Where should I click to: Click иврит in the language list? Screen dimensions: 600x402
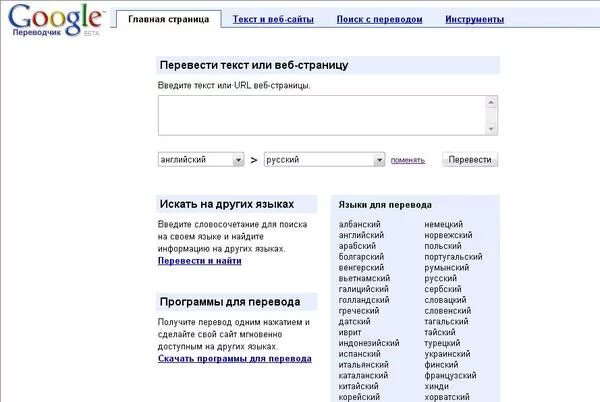pyautogui.click(x=350, y=332)
